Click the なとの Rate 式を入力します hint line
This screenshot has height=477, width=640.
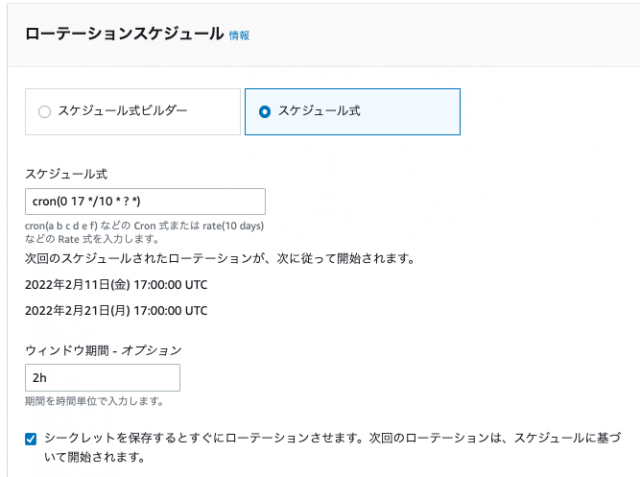click(x=92, y=239)
